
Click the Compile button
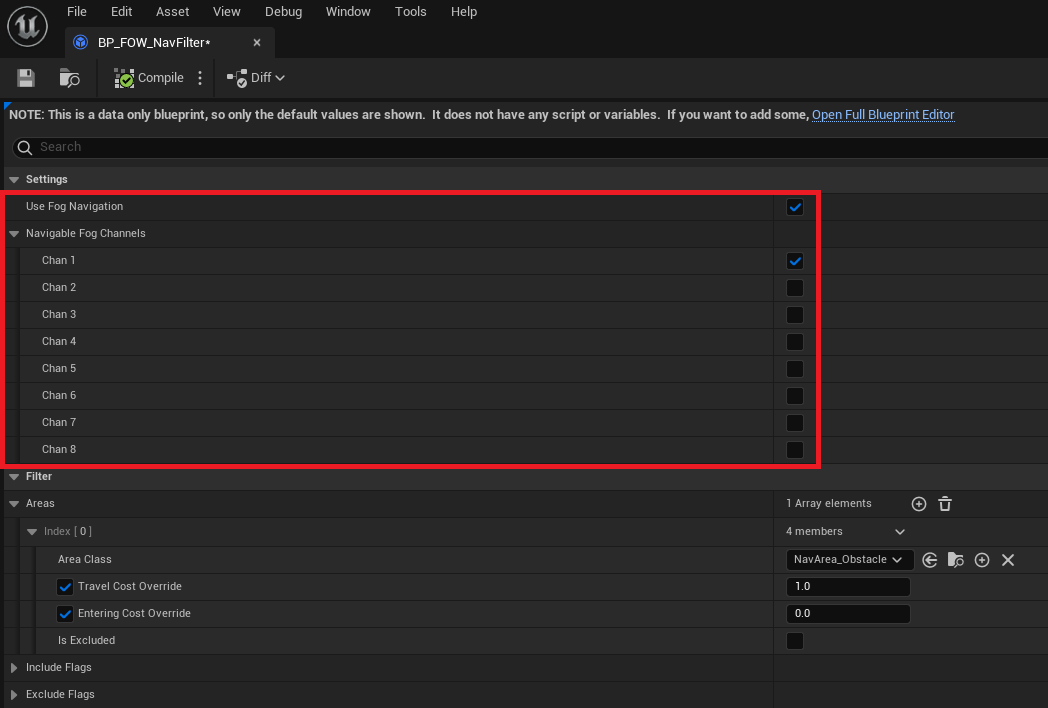coord(148,78)
